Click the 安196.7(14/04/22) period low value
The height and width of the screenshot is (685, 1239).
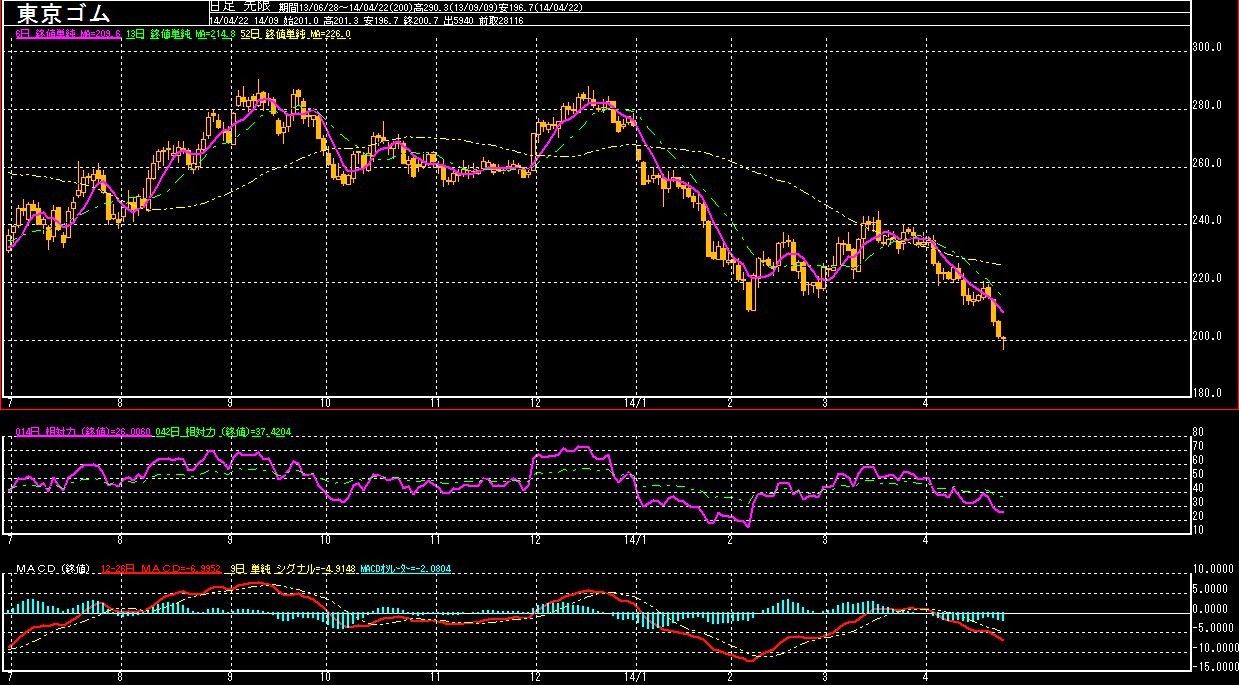[x=541, y=7]
